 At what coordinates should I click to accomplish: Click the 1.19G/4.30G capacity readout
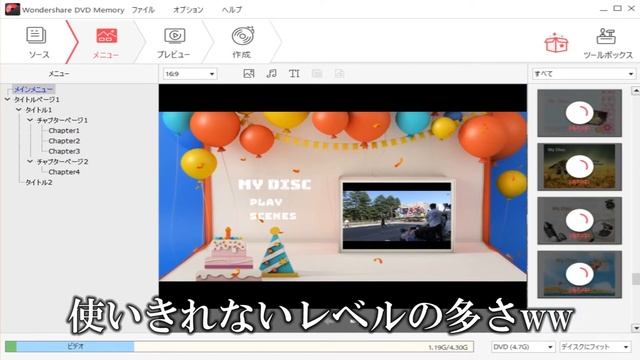point(448,347)
